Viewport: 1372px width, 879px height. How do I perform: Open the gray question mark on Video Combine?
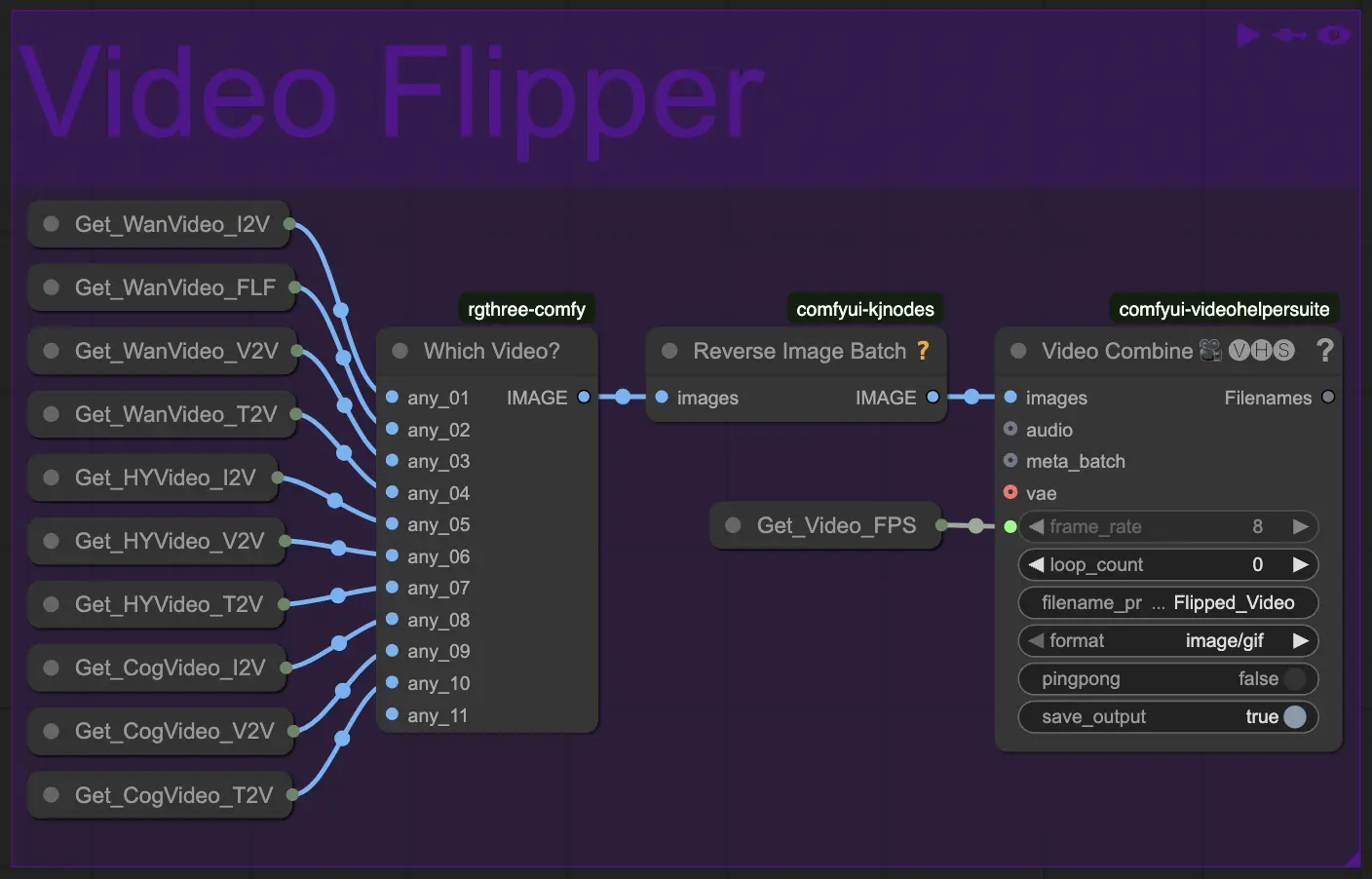tap(1324, 351)
